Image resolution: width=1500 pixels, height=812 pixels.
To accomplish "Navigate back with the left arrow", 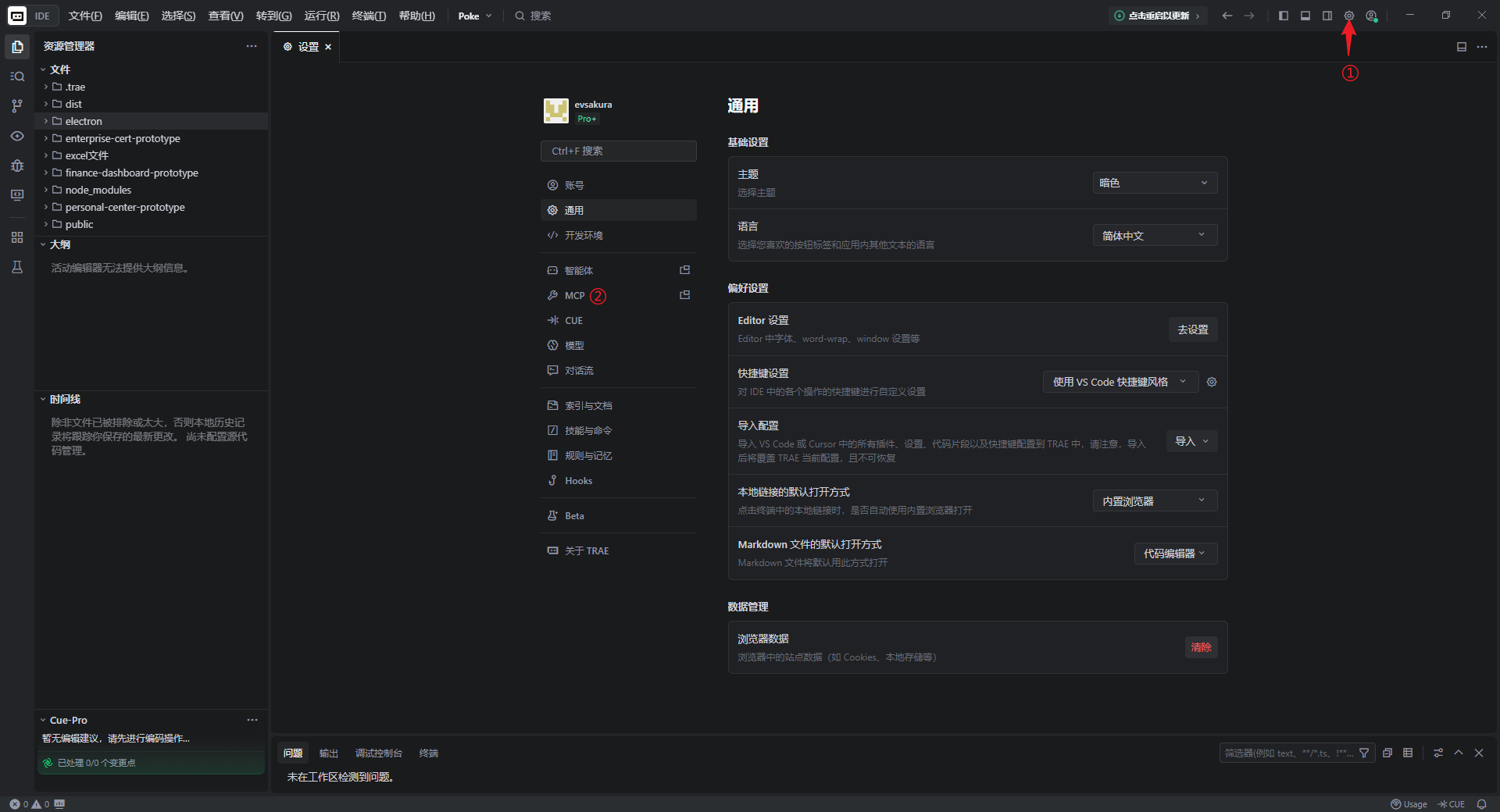I will (x=1227, y=16).
